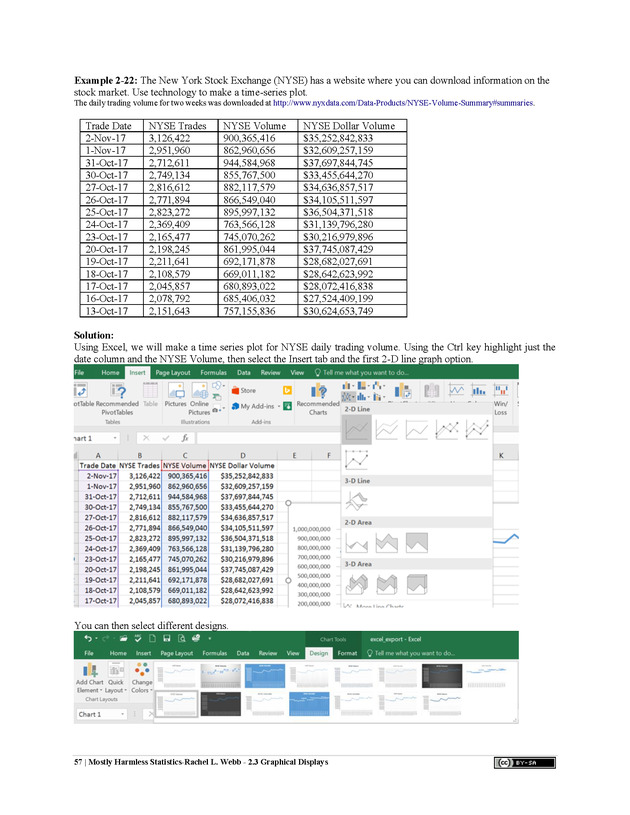Click the Table icon in the Tables group
Image resolution: width=630 pixels, height=815 pixels.
[x=150, y=390]
